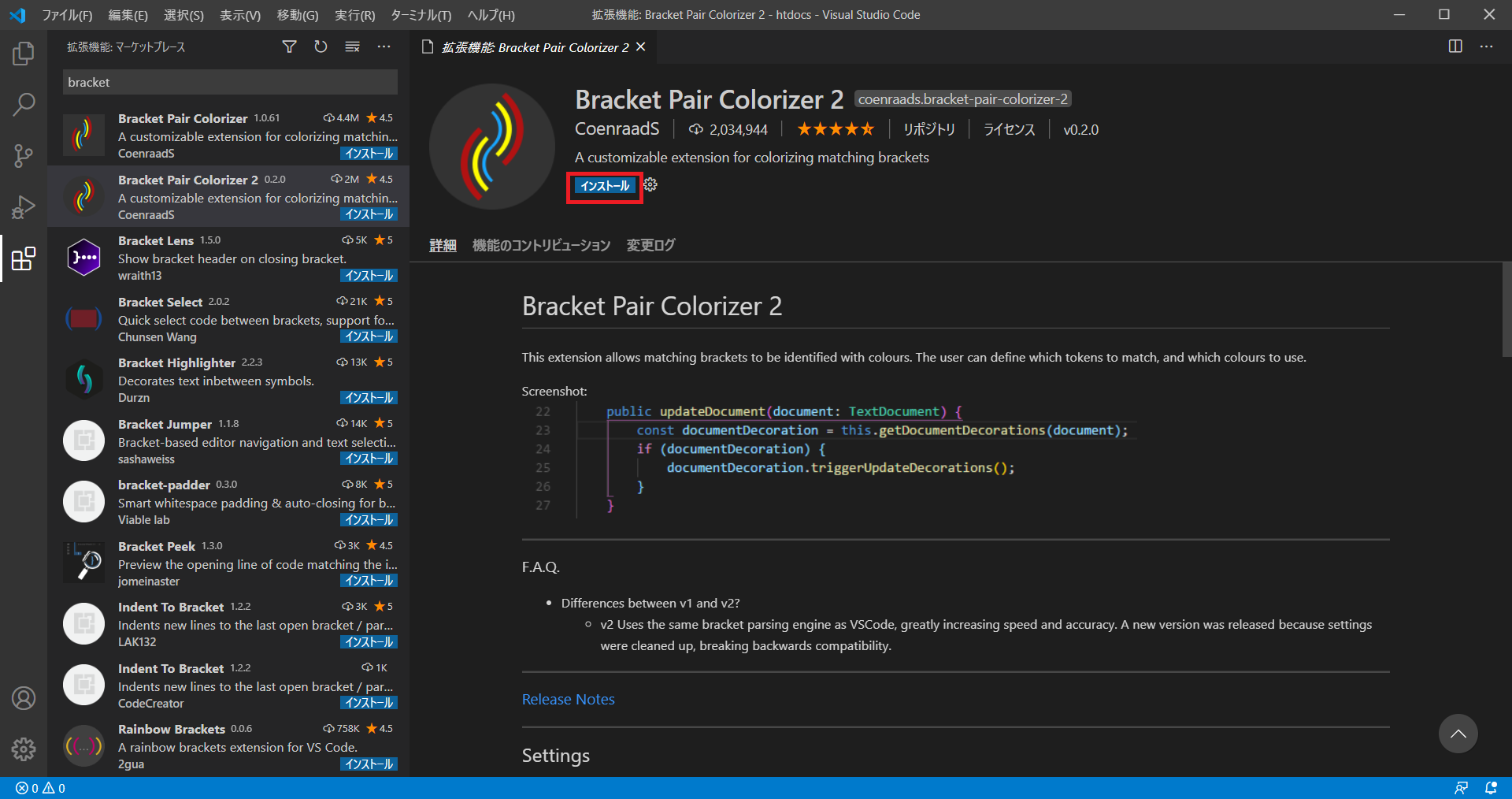Install Bracket Pair Colorizer 2 from detail page
This screenshot has width=1512, height=799.
coord(605,186)
